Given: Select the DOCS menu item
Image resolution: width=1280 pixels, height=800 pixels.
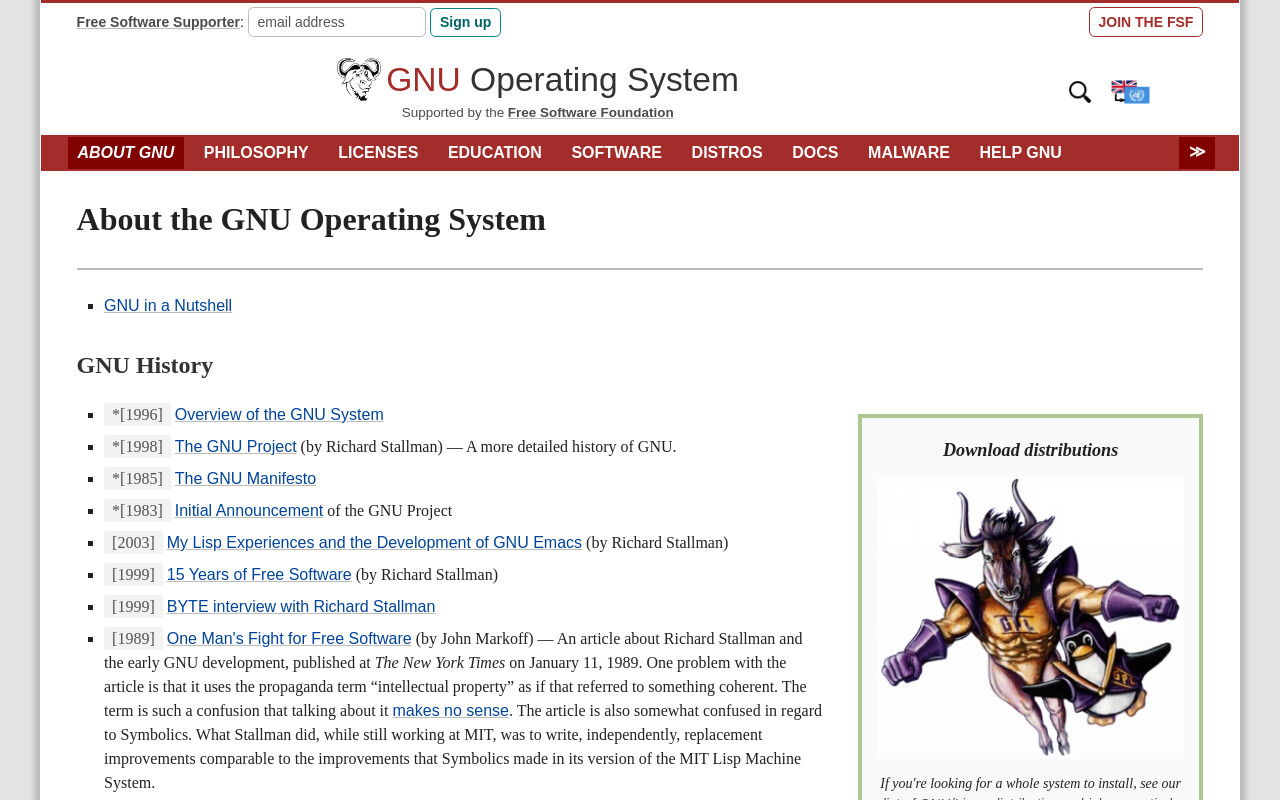Looking at the screenshot, I should tap(815, 153).
